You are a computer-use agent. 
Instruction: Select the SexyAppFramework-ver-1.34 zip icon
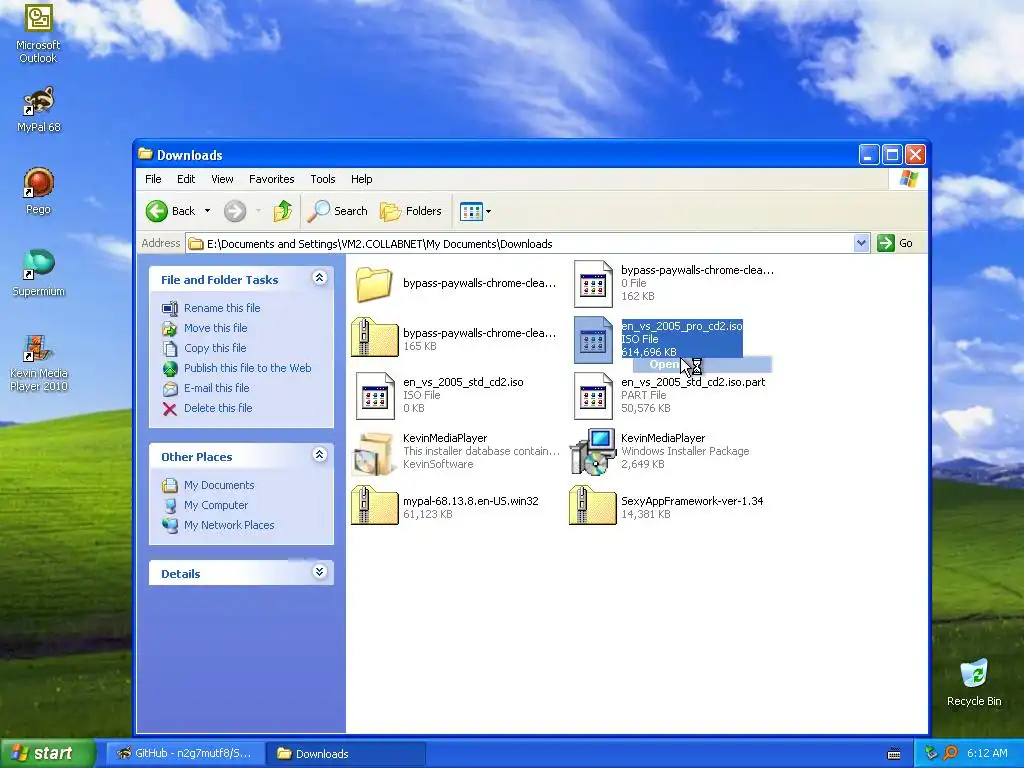click(592, 505)
